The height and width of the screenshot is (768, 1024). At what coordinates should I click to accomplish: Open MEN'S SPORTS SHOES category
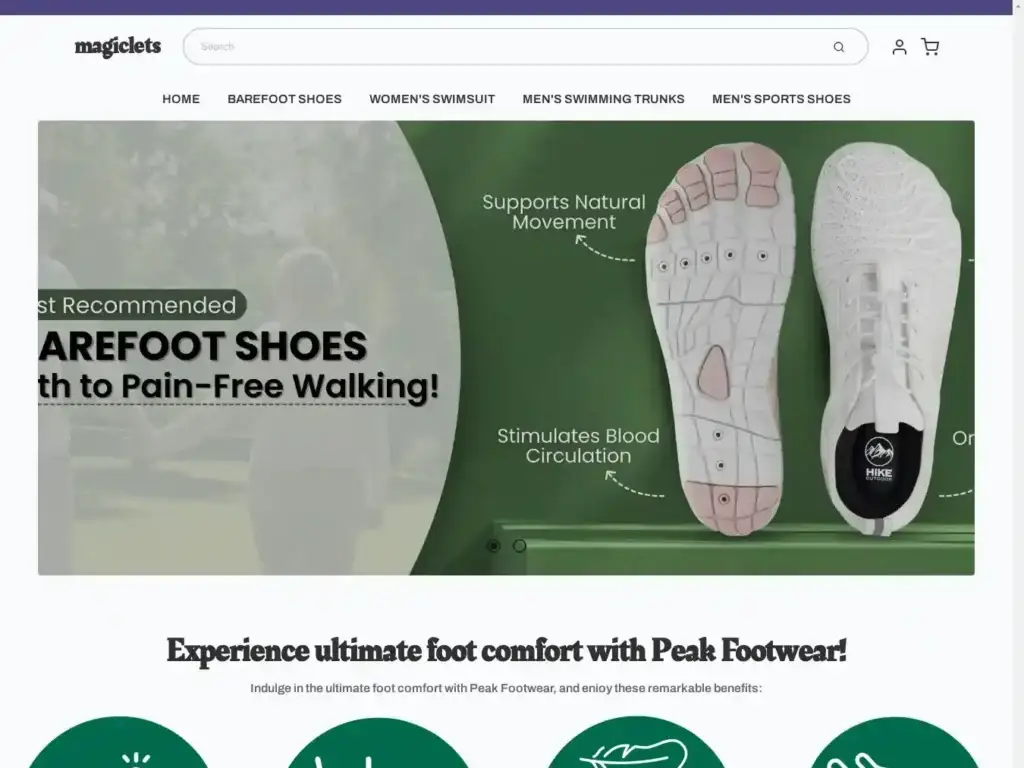point(781,99)
